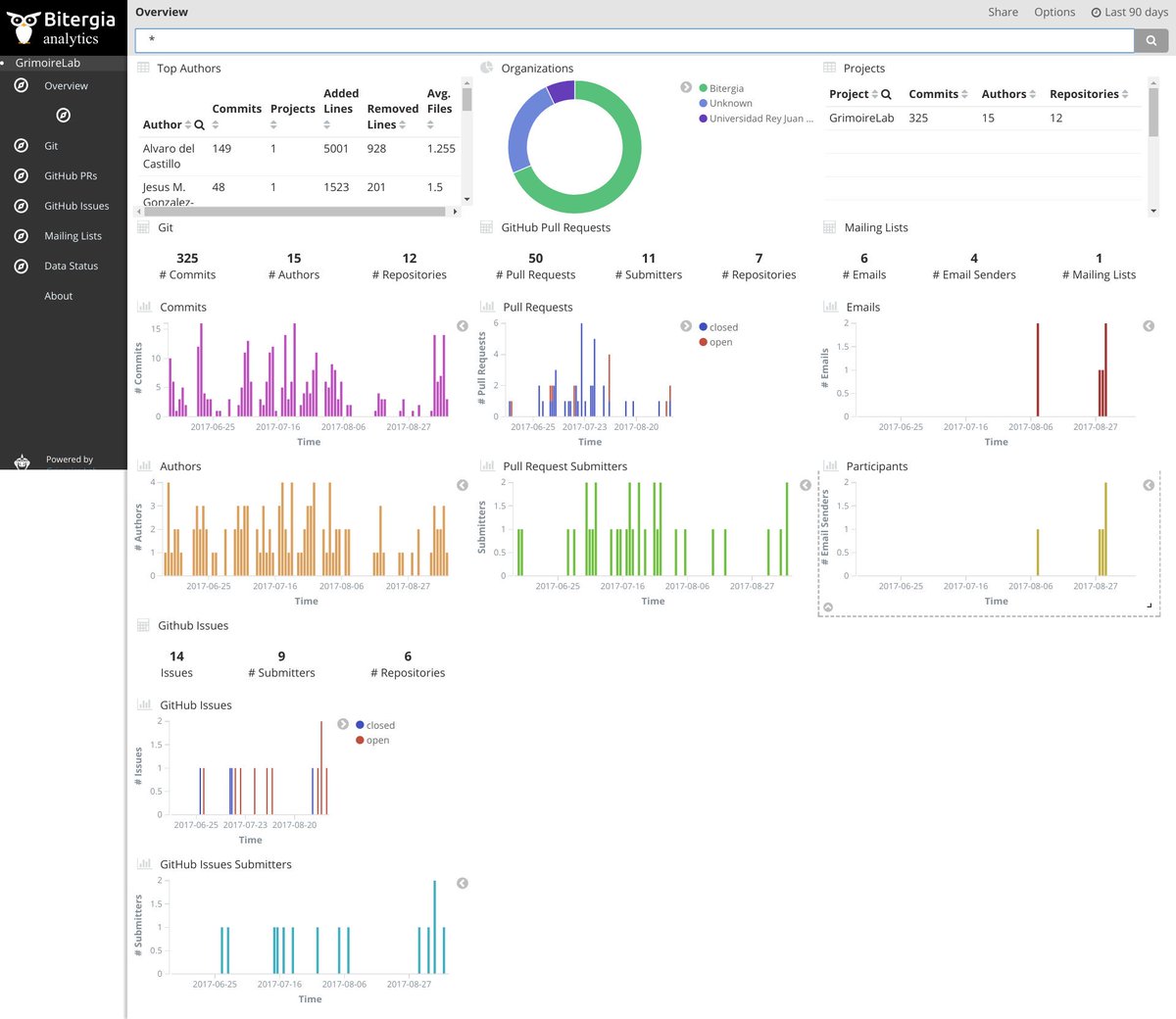1176x1019 pixels.
Task: Click GrimoireLab project row in Projects table
Action: tap(984, 118)
